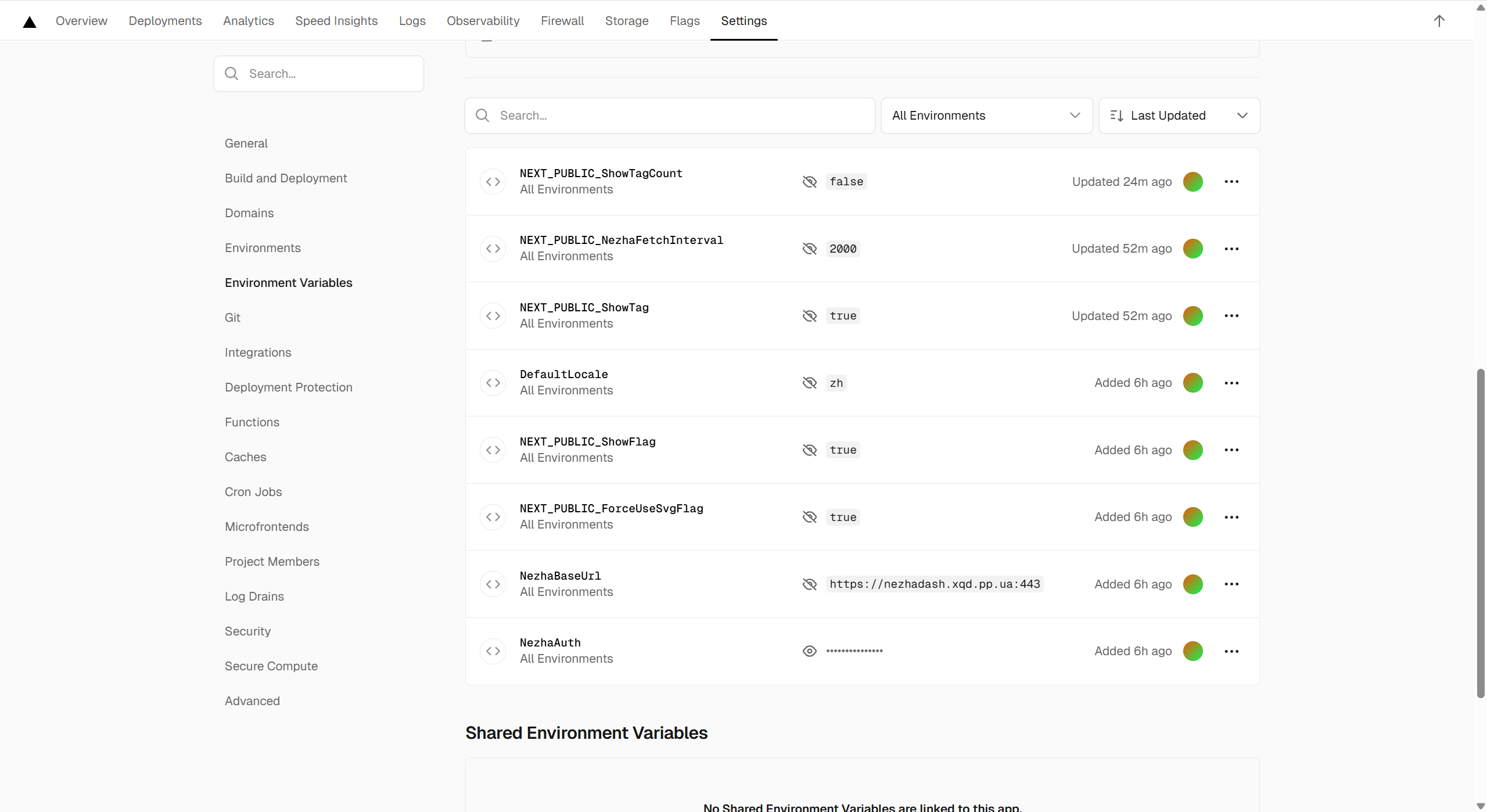Open three-dot menu for NezhaAuth variable

point(1231,651)
